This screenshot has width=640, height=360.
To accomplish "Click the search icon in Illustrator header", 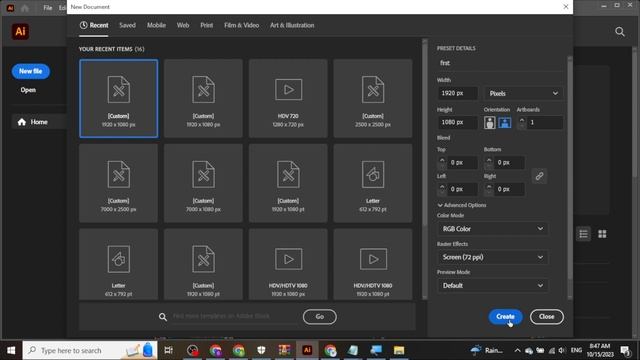I will 620,31.
